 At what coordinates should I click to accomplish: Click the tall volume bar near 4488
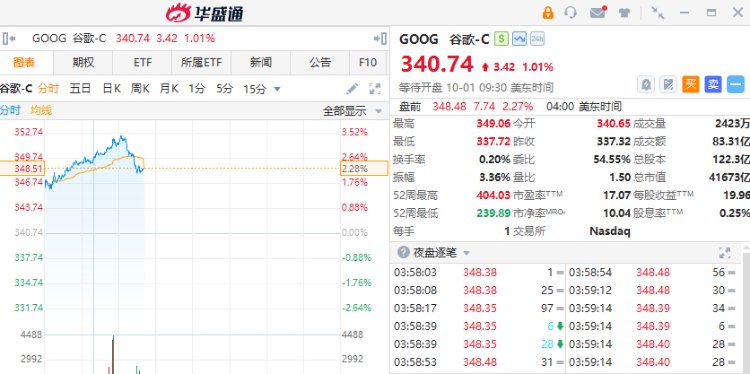coord(113,354)
